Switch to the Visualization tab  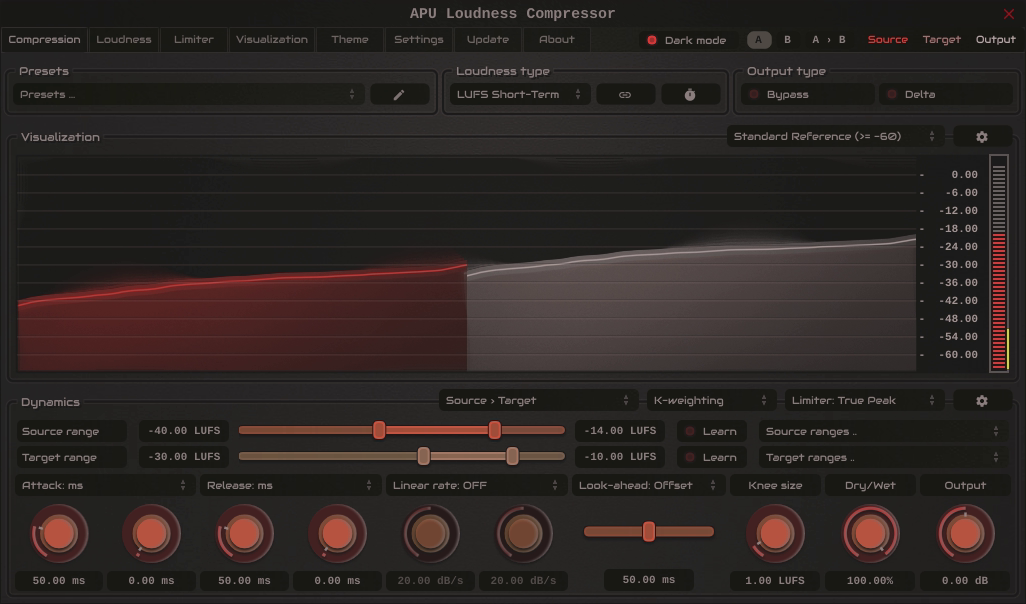pyautogui.click(x=272, y=40)
